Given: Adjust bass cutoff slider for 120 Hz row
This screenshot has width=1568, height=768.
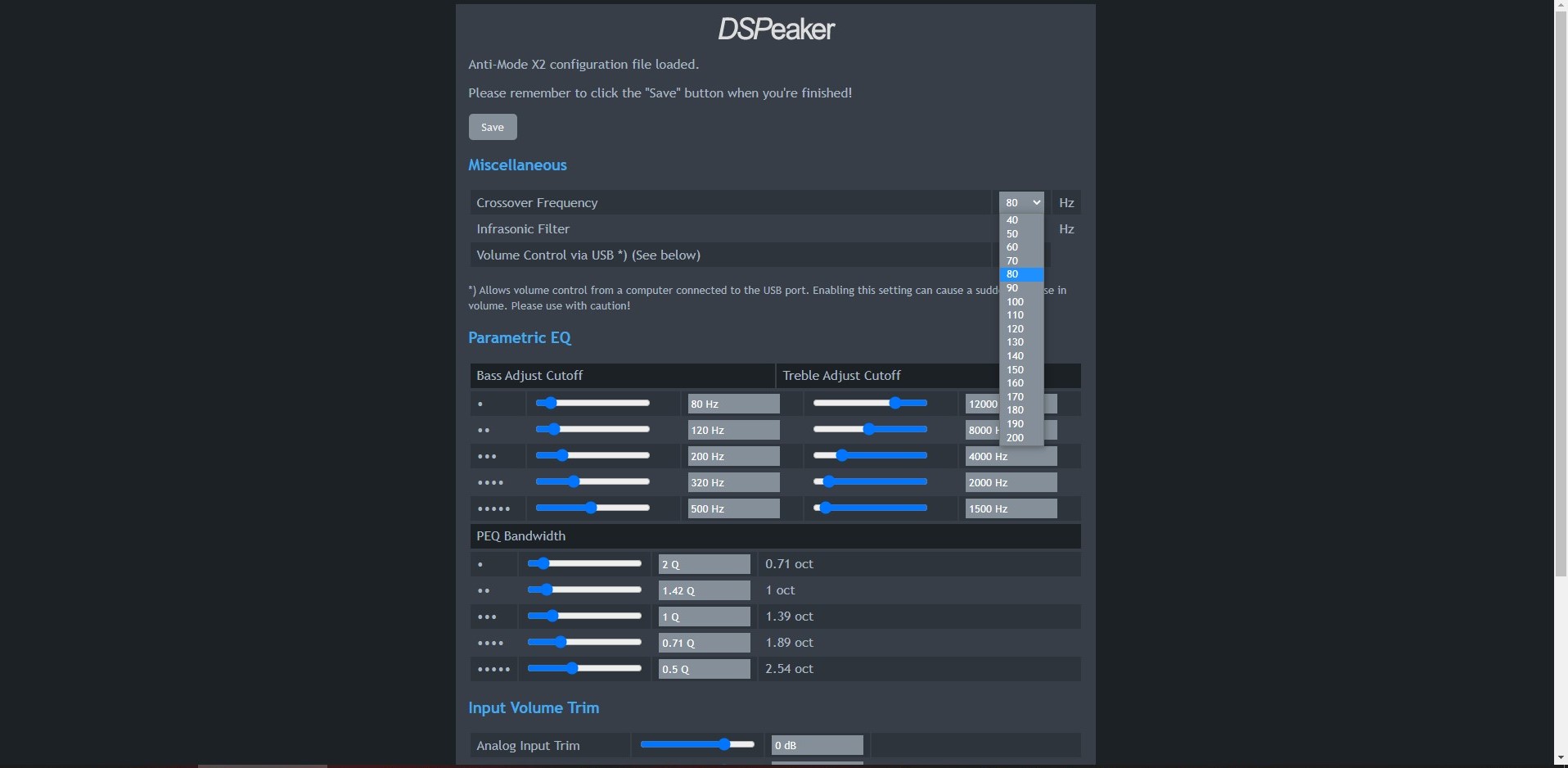Looking at the screenshot, I should point(593,429).
